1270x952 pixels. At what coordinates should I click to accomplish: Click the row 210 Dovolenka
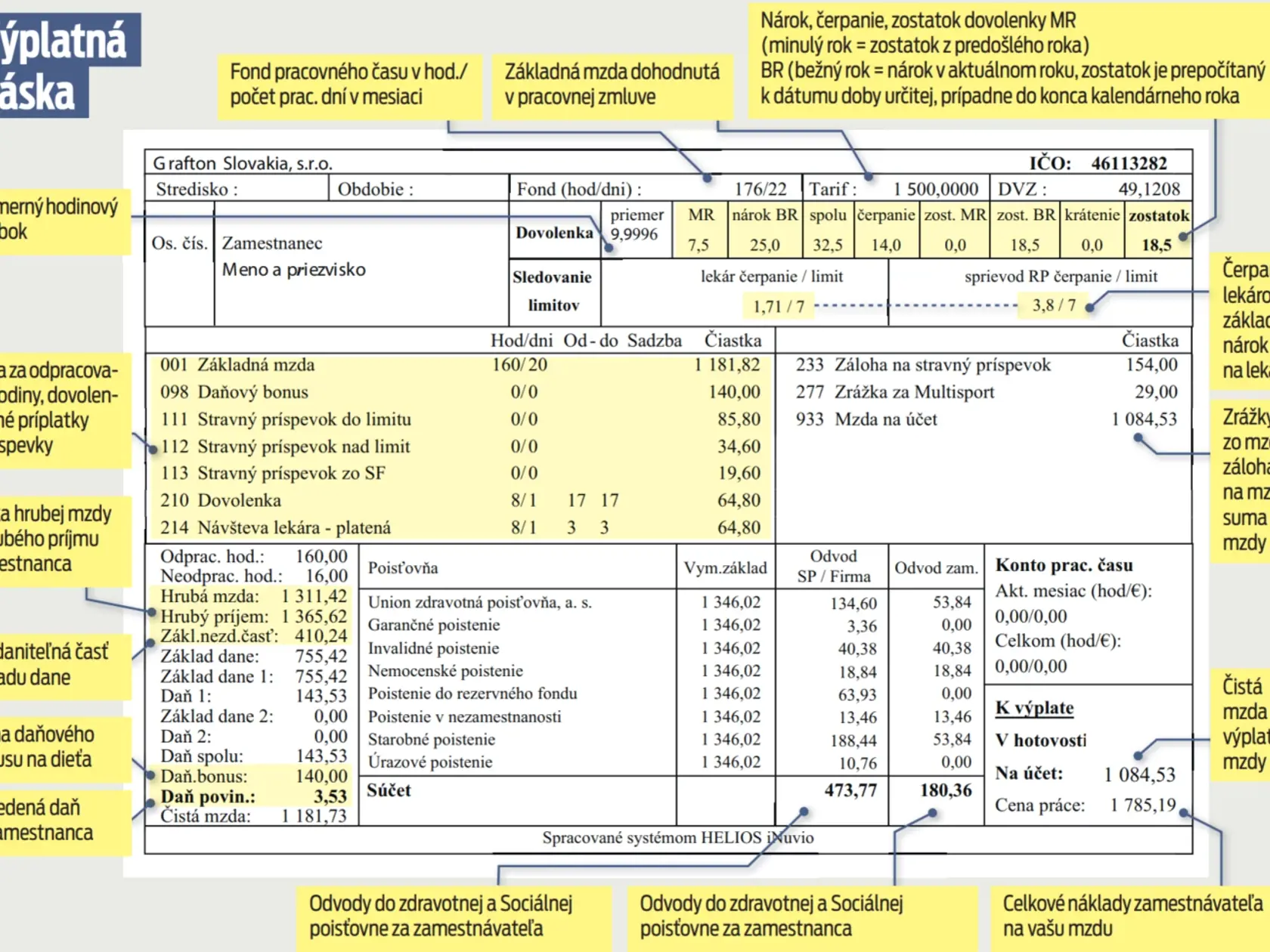(460, 500)
